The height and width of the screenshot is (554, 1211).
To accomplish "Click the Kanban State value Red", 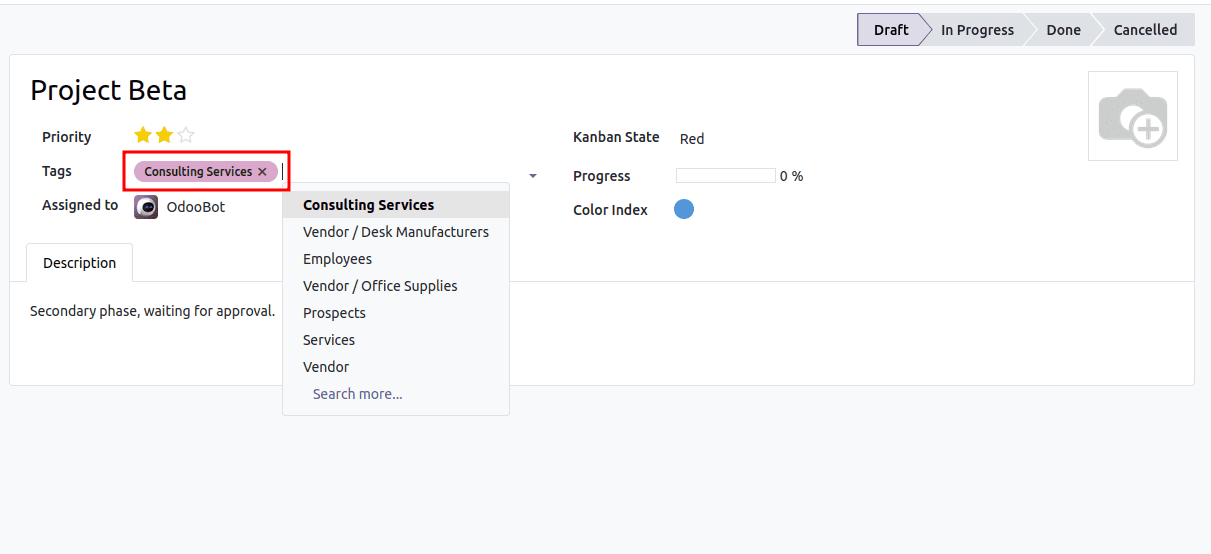I will [692, 139].
